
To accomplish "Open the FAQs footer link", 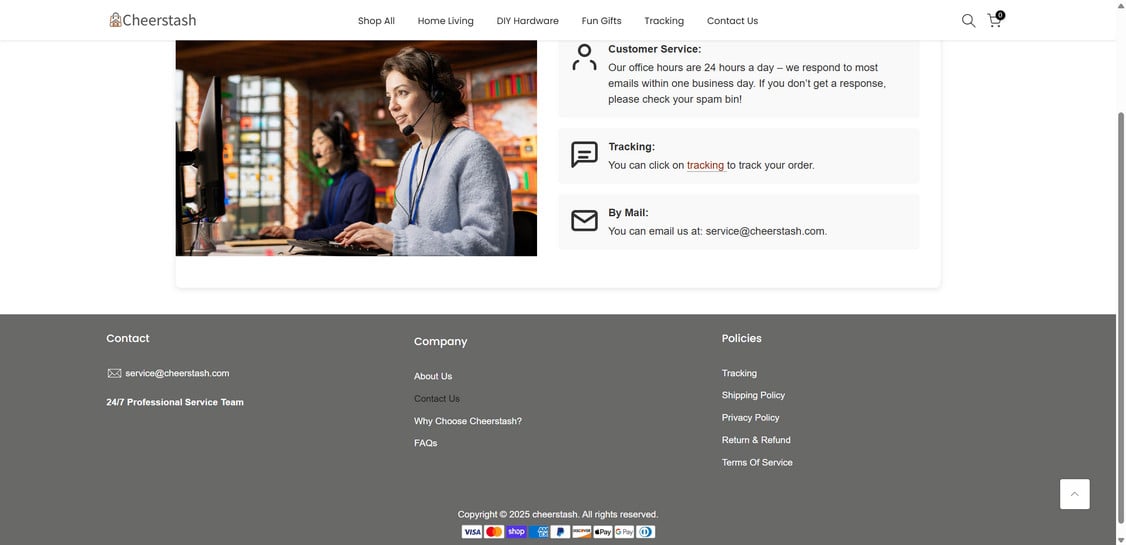I will coord(425,443).
